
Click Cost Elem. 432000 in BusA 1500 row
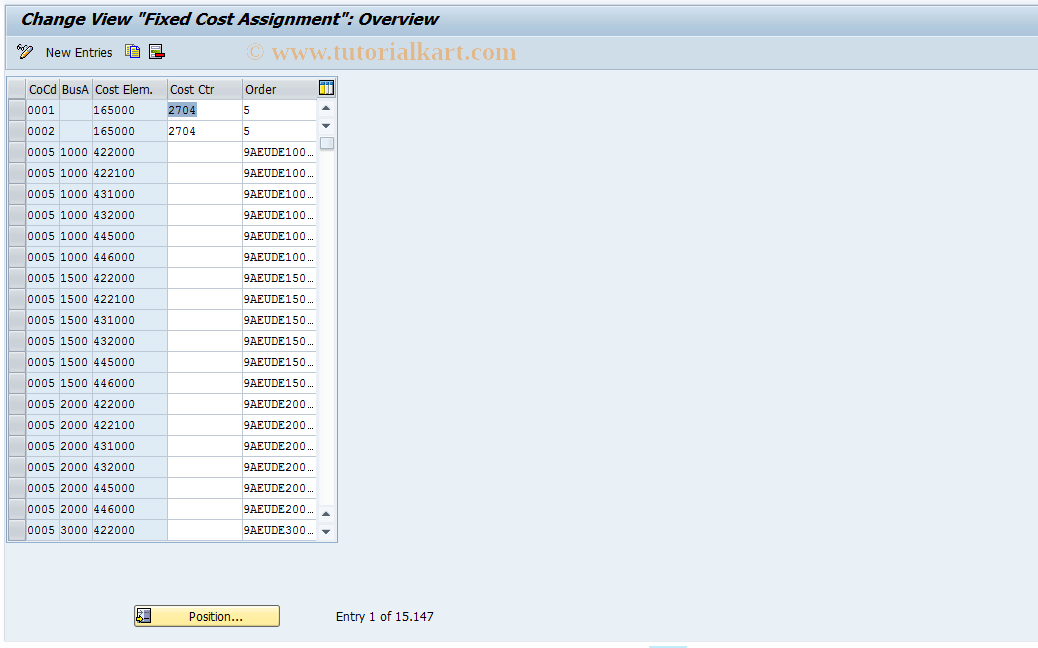pos(130,341)
